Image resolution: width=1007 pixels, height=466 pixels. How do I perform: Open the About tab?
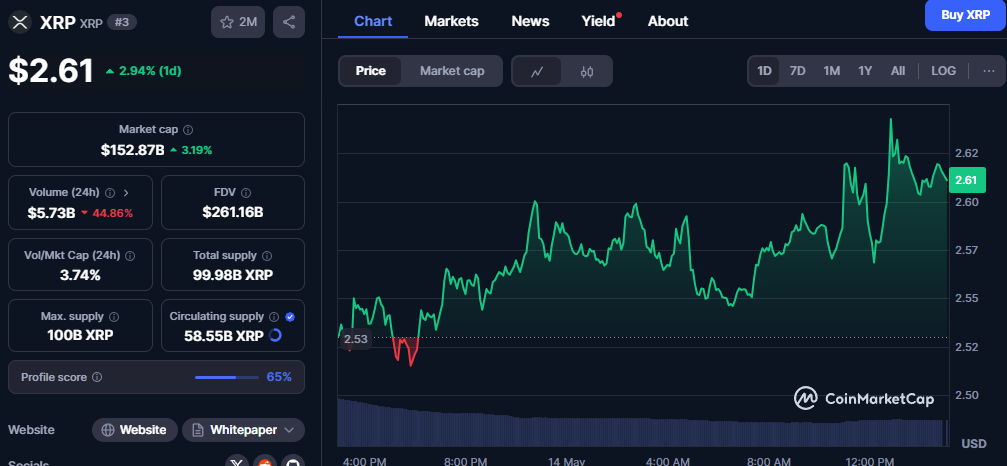click(668, 21)
